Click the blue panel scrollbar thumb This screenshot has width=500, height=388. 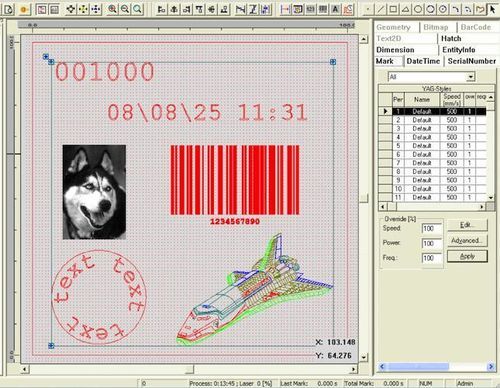point(418,367)
